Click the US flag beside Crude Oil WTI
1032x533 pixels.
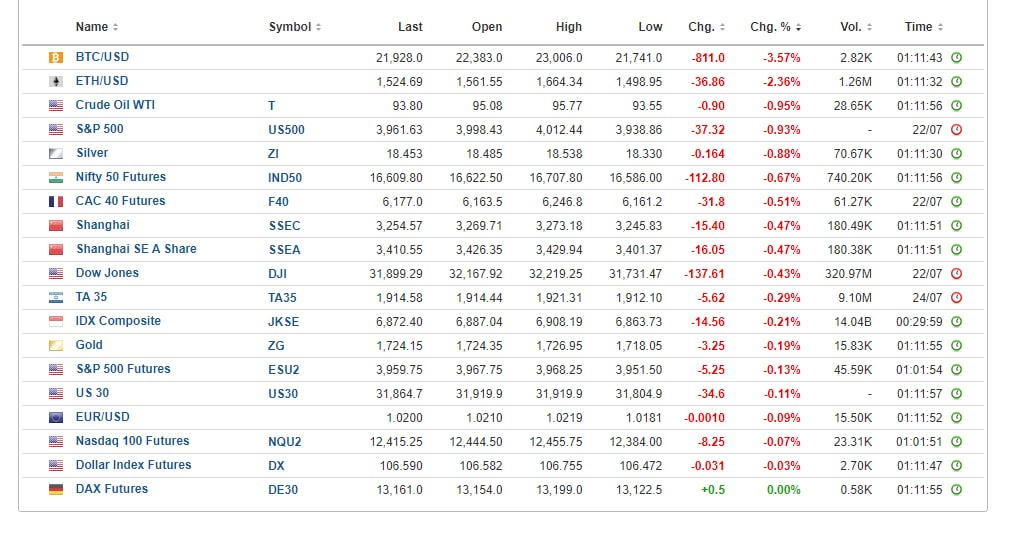56,106
